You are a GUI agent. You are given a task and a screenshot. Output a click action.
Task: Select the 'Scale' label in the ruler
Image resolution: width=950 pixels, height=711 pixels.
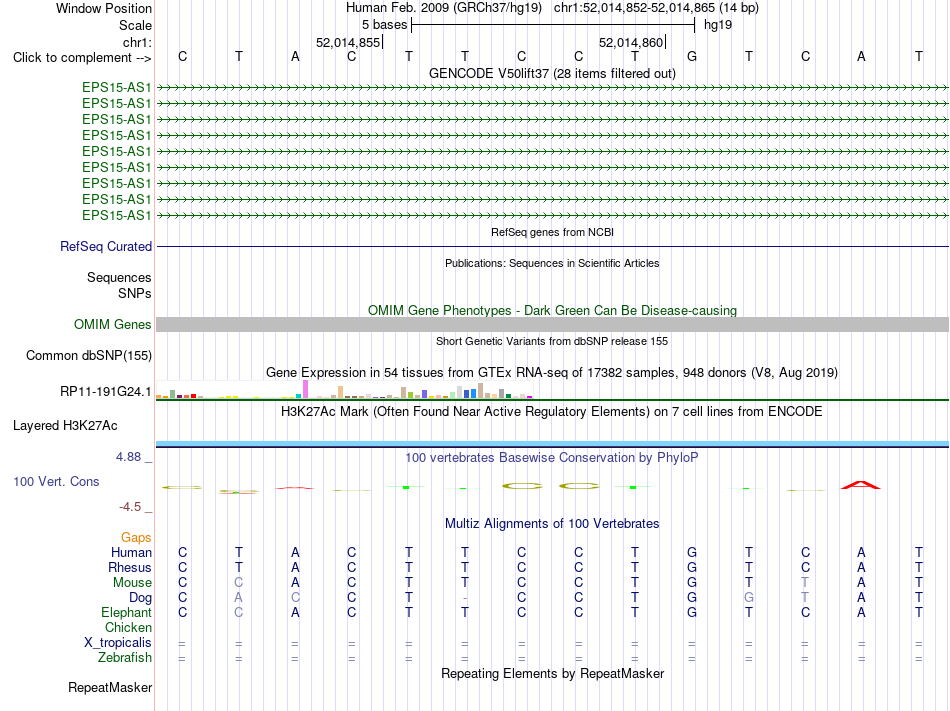[135, 25]
